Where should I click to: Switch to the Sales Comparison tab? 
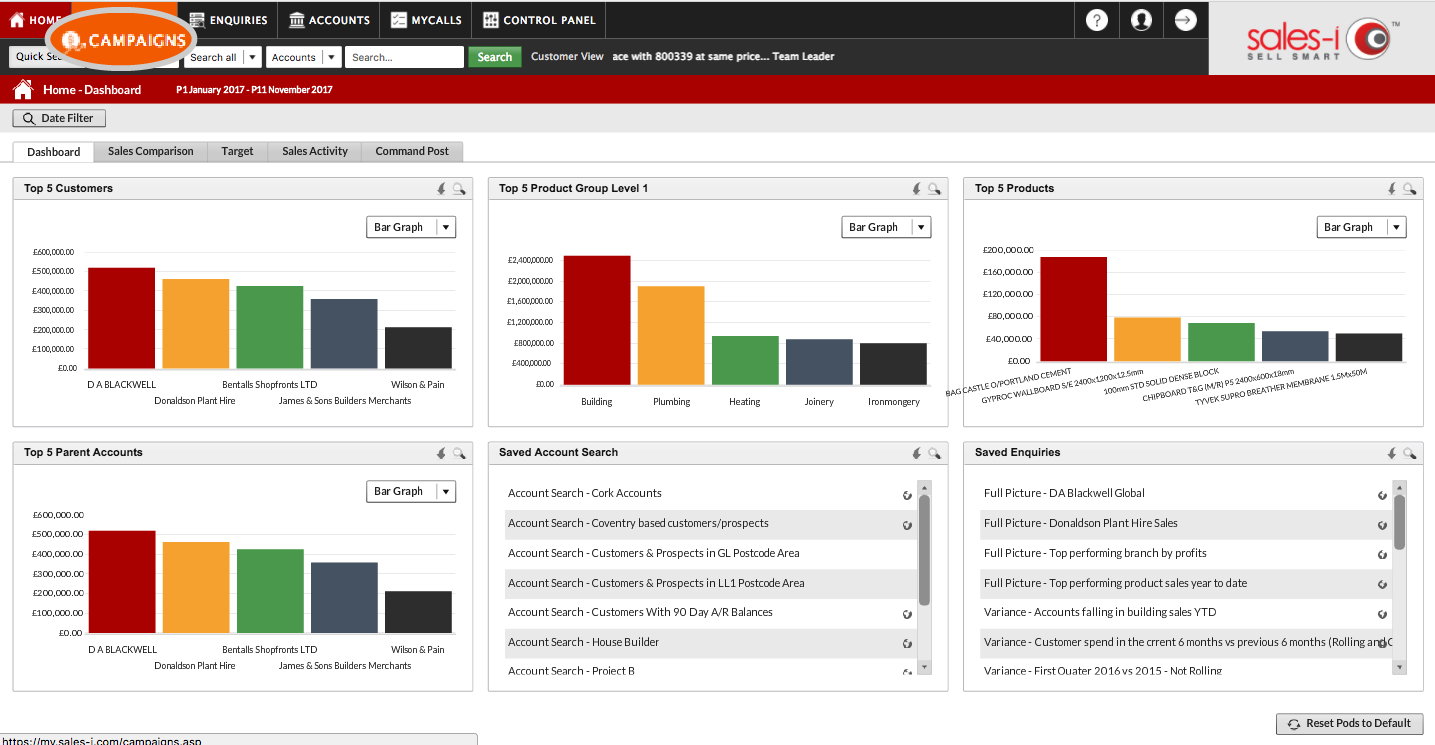(x=151, y=151)
